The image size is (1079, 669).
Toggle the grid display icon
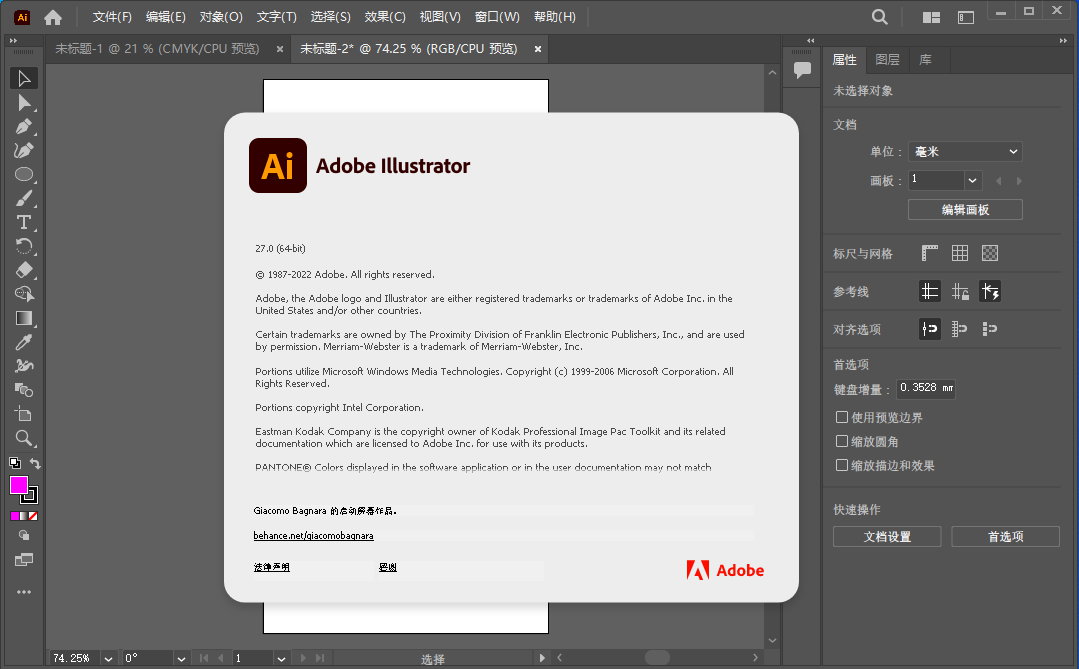960,254
